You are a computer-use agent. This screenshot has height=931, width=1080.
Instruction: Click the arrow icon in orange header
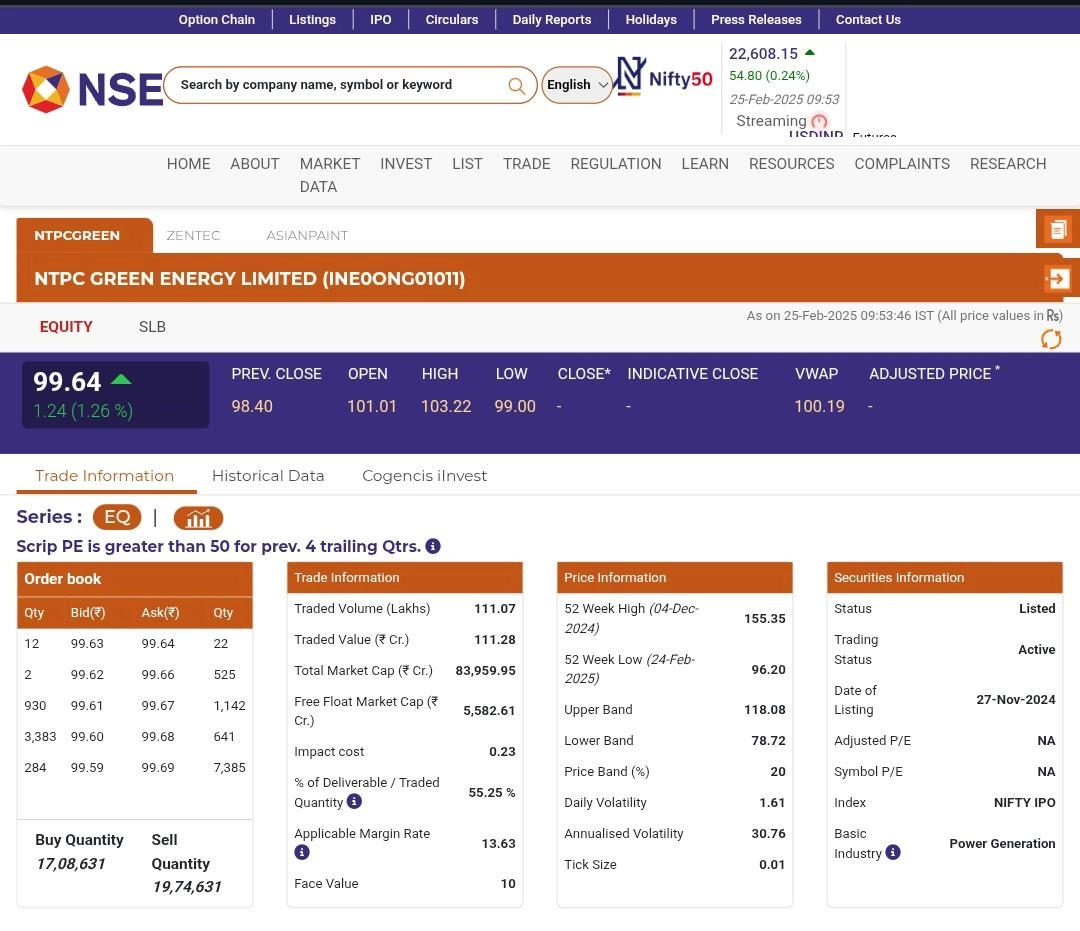[x=1057, y=279]
